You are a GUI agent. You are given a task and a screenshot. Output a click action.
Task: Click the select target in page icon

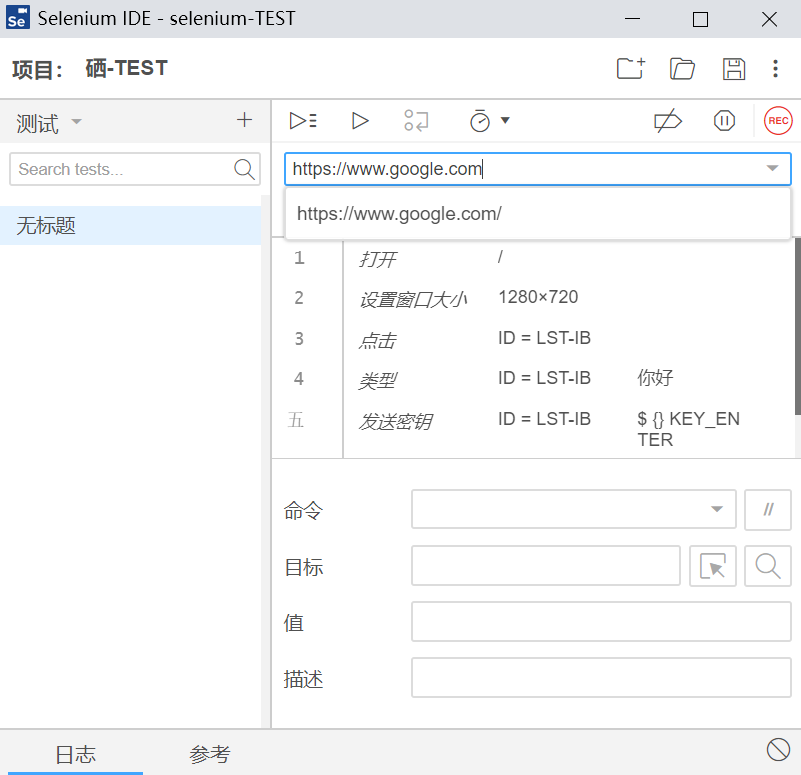click(x=713, y=566)
